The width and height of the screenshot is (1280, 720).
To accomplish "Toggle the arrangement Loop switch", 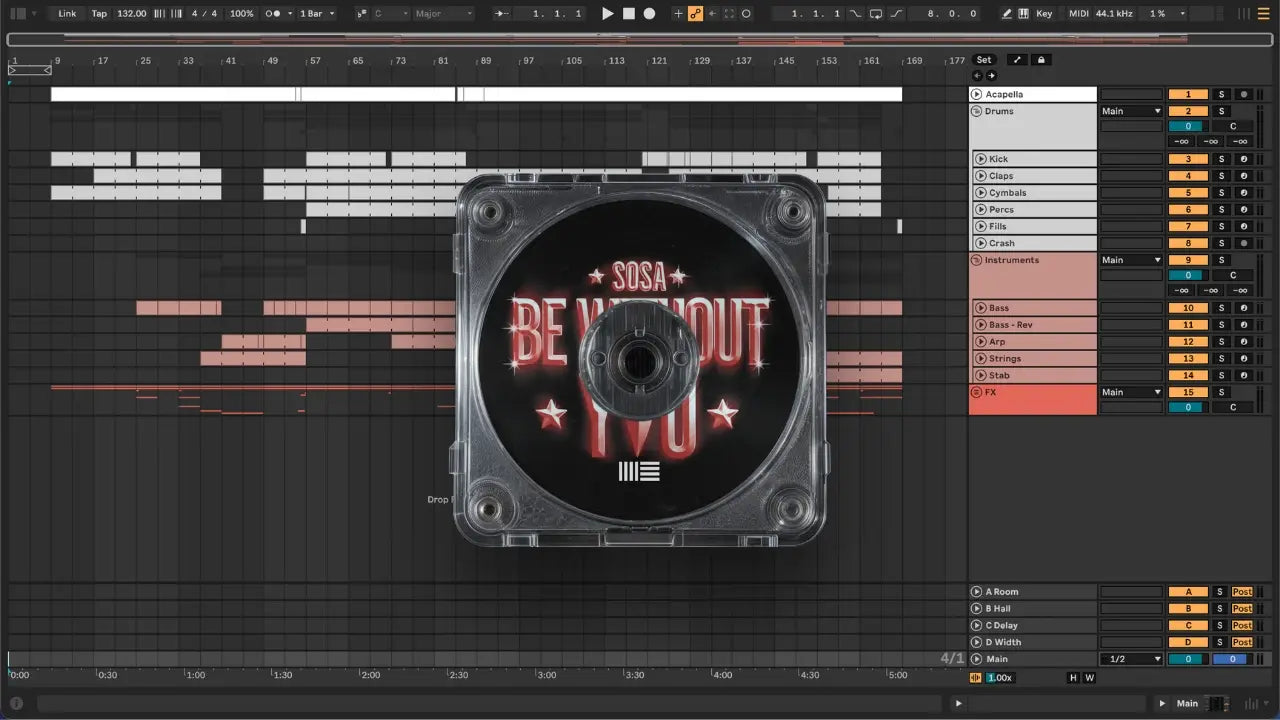I will 875,14.
